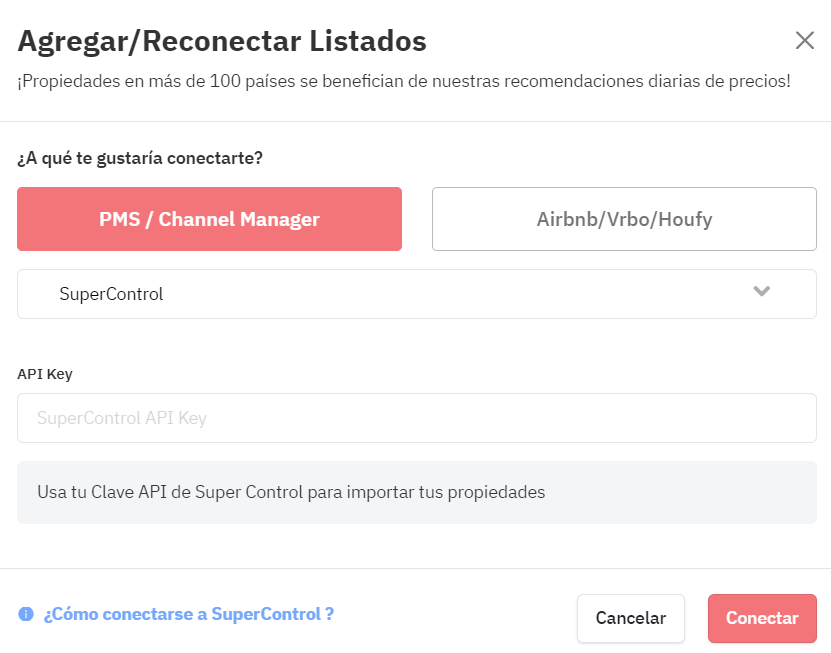Expand the dropdown using the chevron arrow
The width and height of the screenshot is (831, 653).
click(762, 291)
